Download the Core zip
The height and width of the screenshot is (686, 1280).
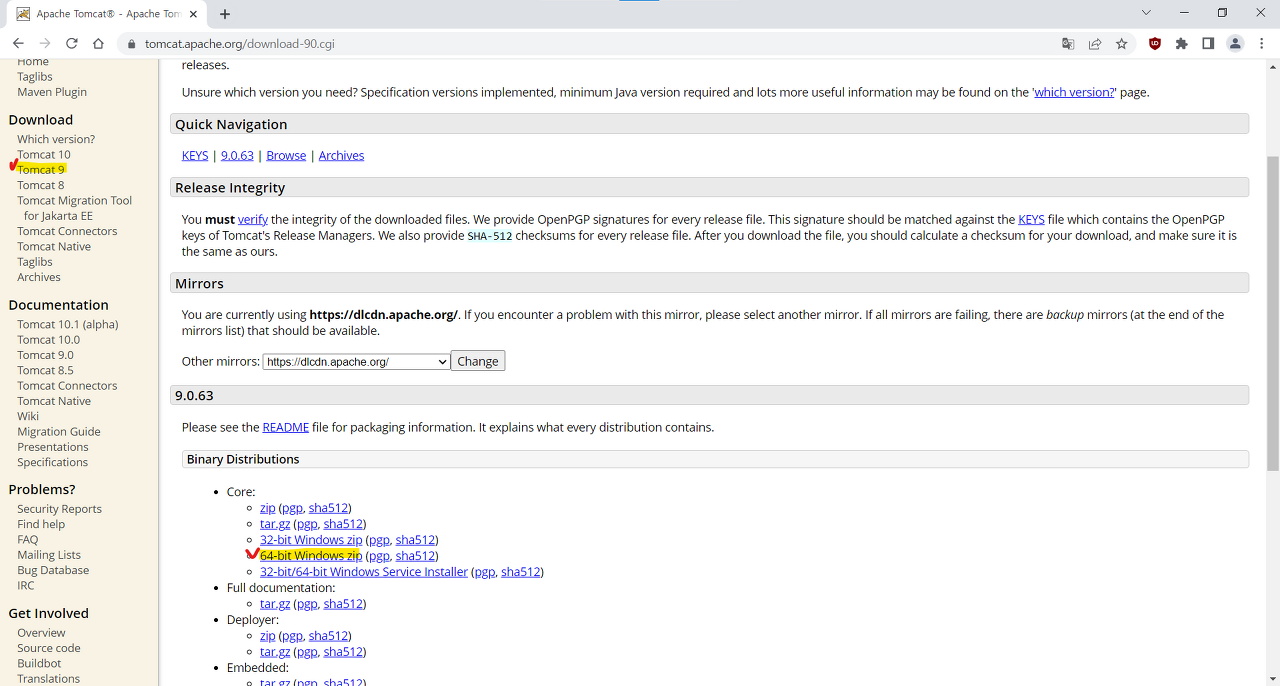pyautogui.click(x=268, y=508)
